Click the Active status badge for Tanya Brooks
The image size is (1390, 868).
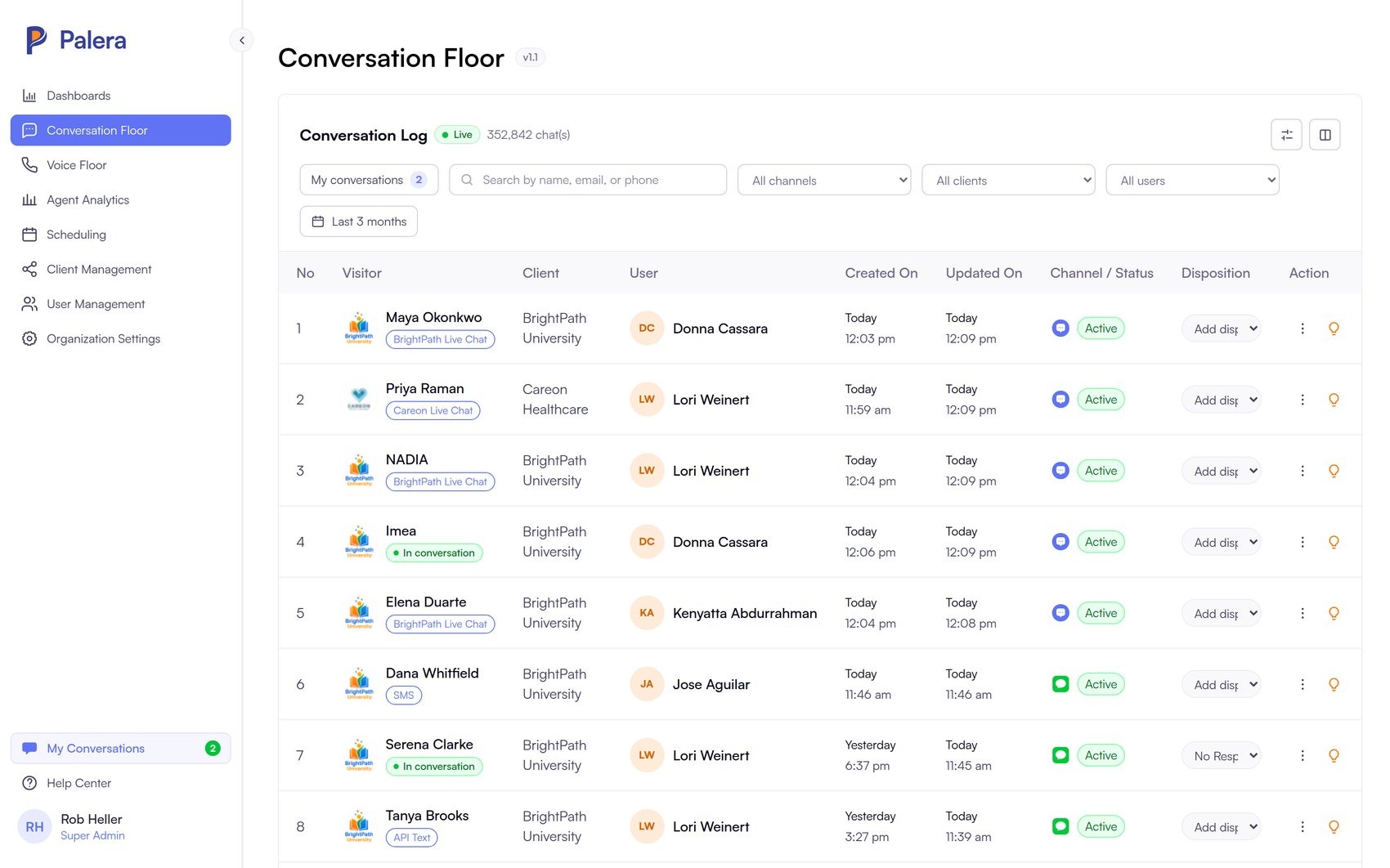[1101, 826]
